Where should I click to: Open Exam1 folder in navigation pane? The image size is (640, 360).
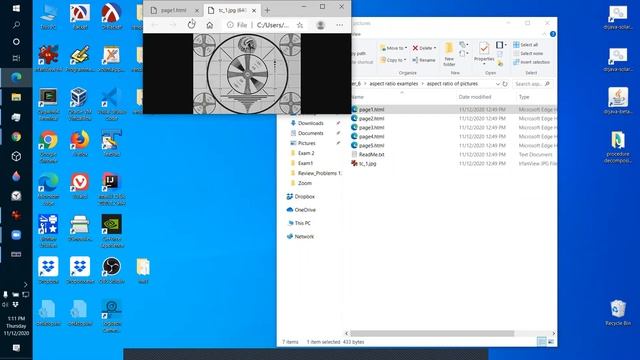click(305, 163)
